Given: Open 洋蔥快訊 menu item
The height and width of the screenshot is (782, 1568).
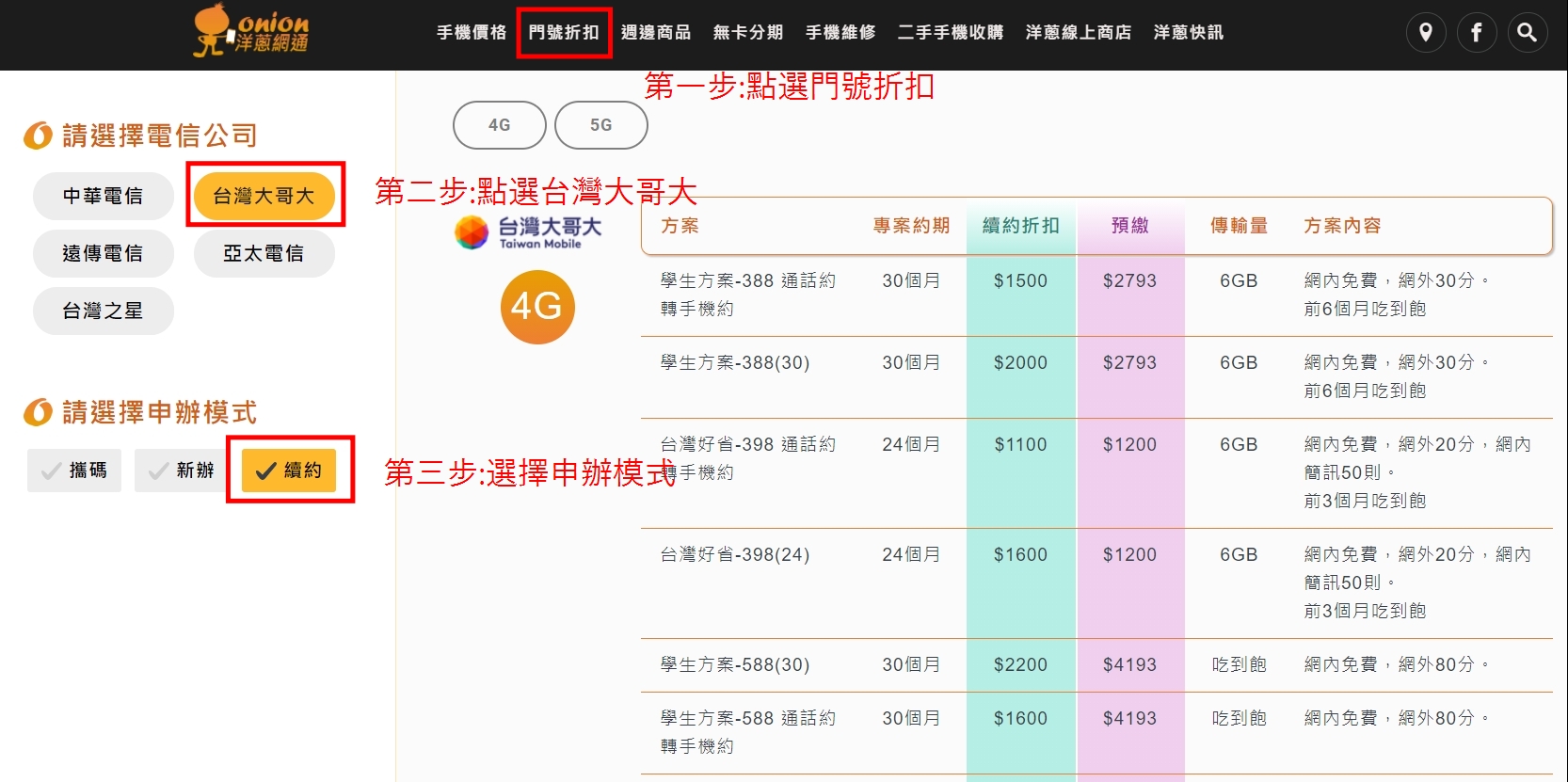Looking at the screenshot, I should click(1189, 33).
